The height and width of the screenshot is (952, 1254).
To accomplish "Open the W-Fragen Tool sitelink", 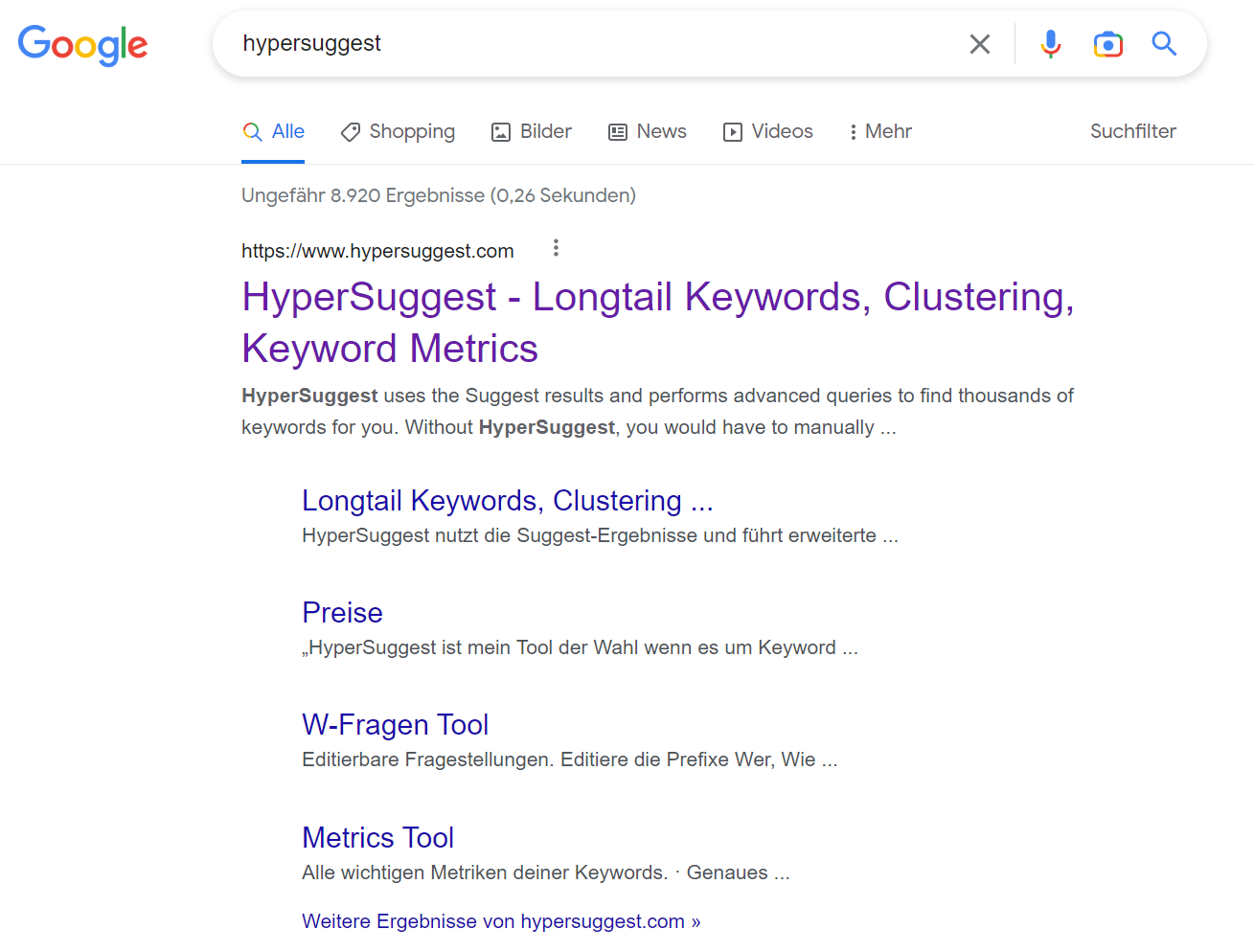I will (x=395, y=725).
